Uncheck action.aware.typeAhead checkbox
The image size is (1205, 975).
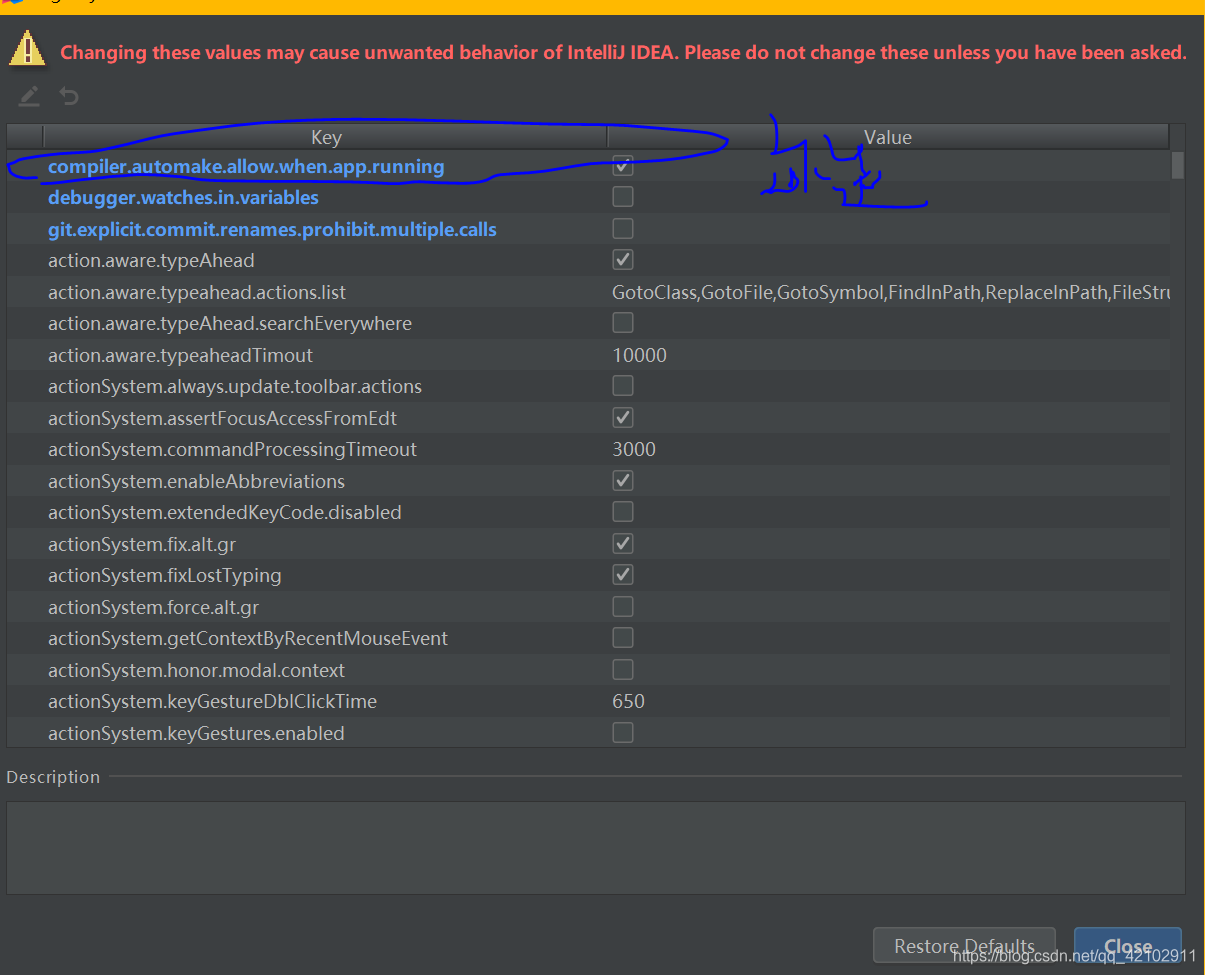(x=622, y=260)
